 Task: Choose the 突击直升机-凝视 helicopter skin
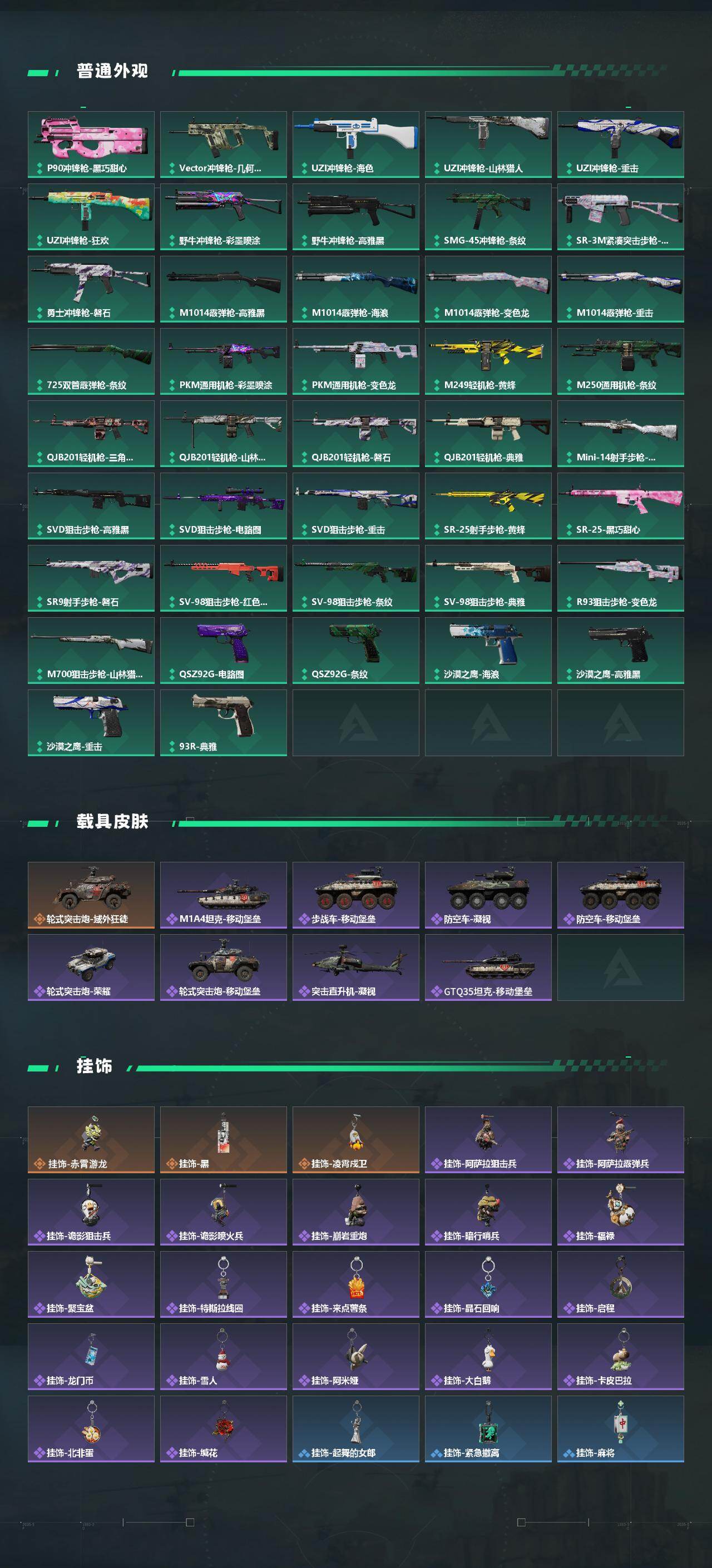pyautogui.click(x=355, y=968)
